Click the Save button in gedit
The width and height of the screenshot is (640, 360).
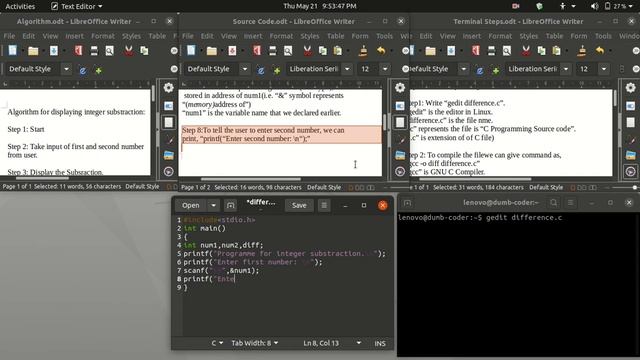299,205
